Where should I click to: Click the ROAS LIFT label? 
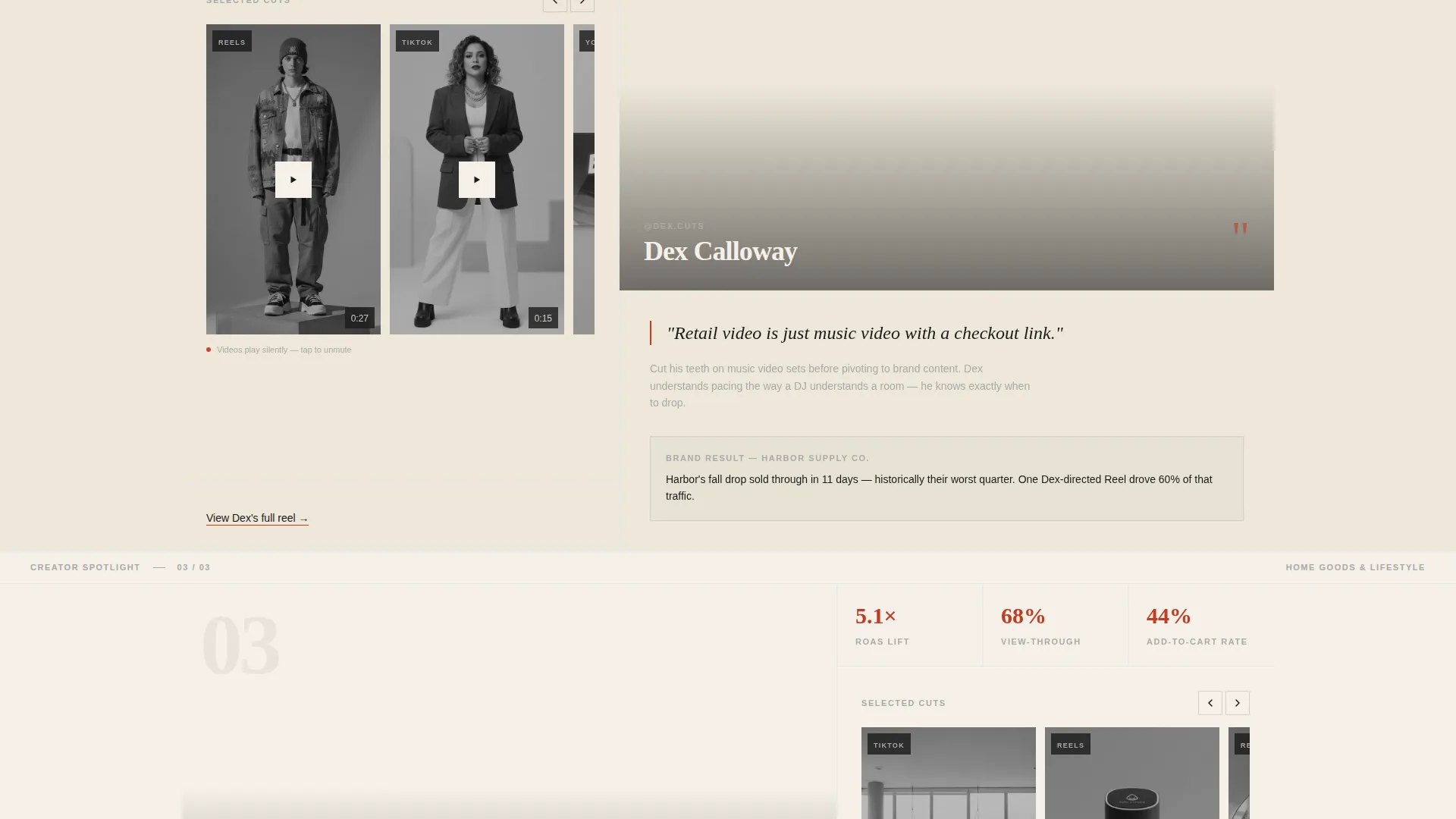click(x=882, y=642)
